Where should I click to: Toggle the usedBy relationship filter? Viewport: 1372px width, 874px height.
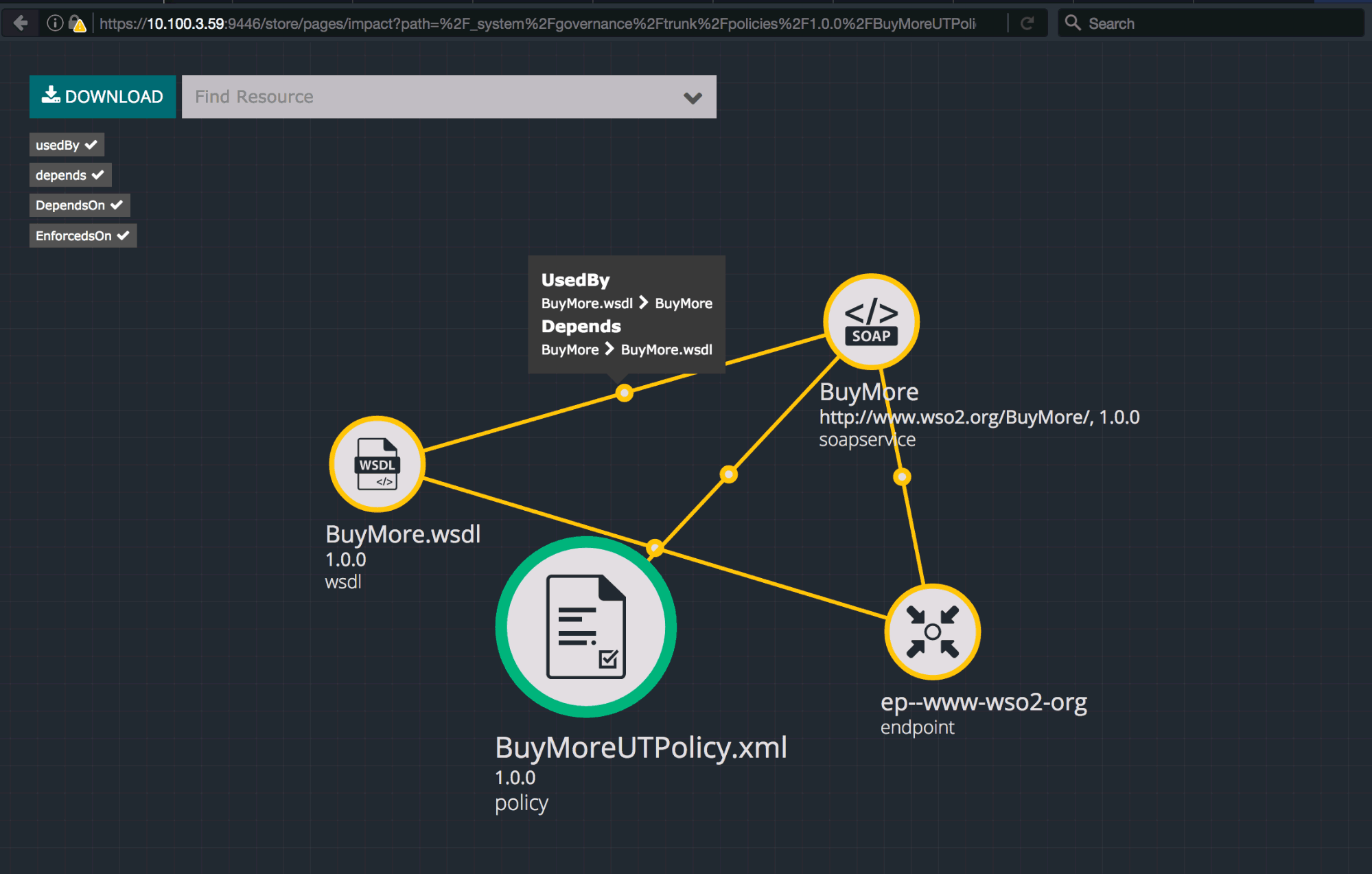[67, 145]
